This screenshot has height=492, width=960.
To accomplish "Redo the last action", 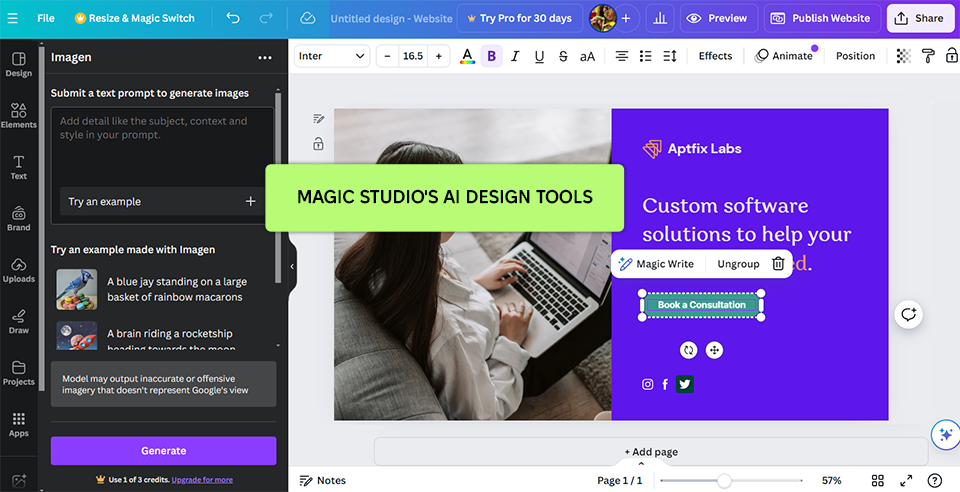I will click(266, 18).
